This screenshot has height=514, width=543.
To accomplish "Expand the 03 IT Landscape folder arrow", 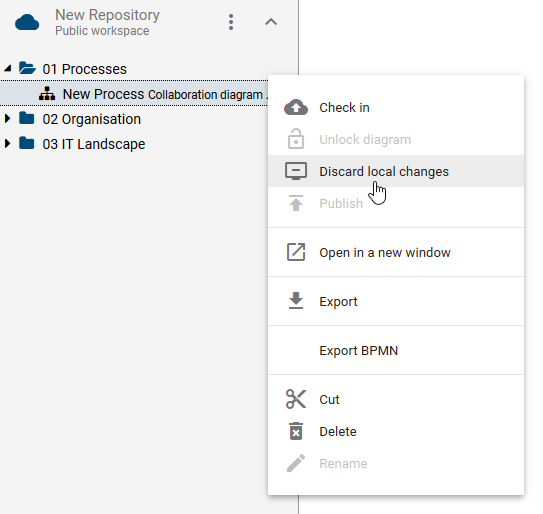I will [x=7, y=143].
